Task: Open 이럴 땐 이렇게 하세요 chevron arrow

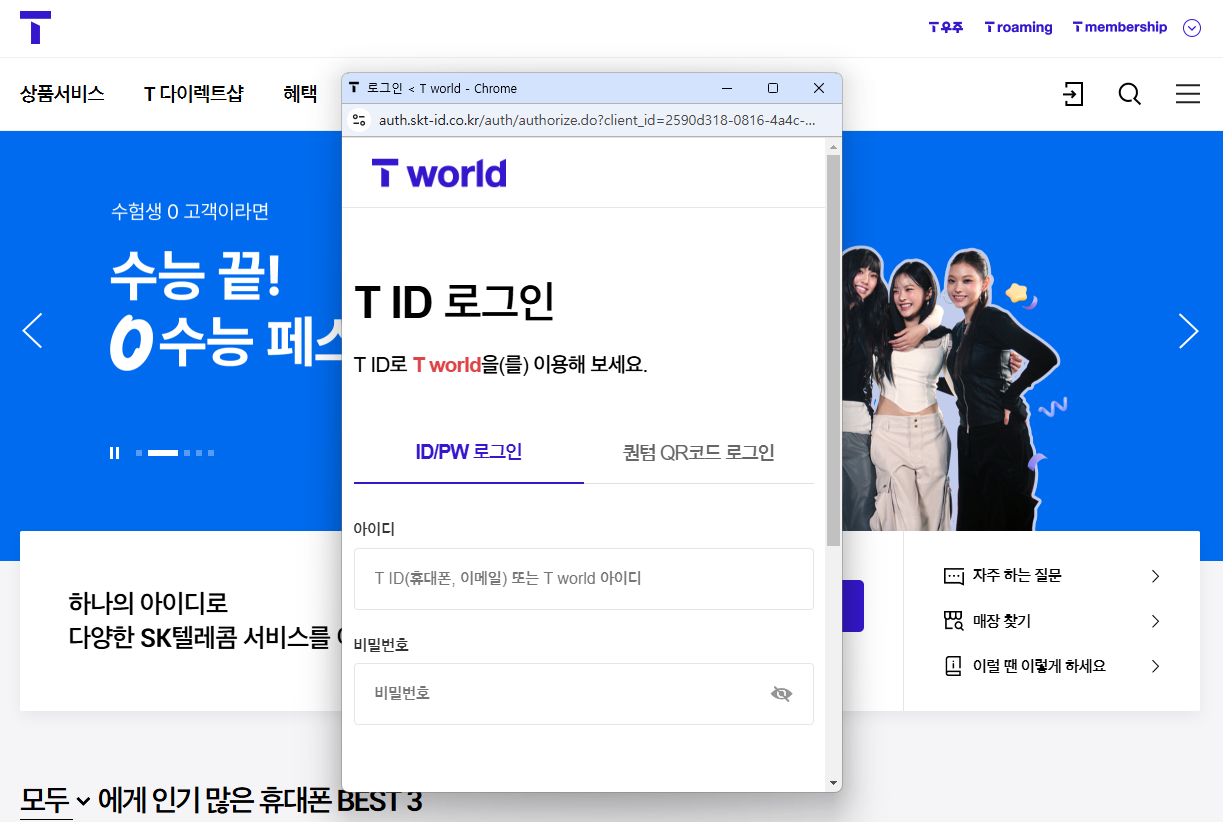Action: pos(1155,666)
